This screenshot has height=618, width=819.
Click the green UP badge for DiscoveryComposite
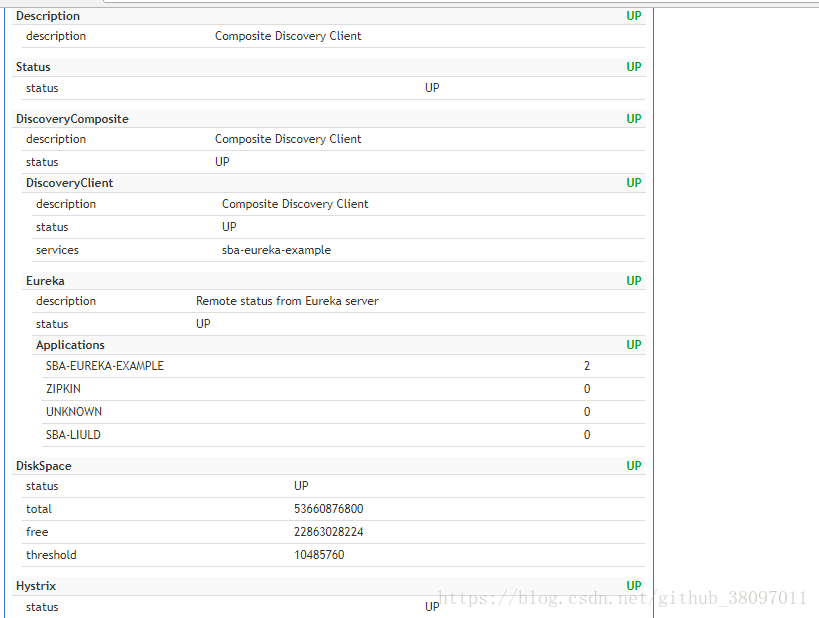[x=634, y=119]
